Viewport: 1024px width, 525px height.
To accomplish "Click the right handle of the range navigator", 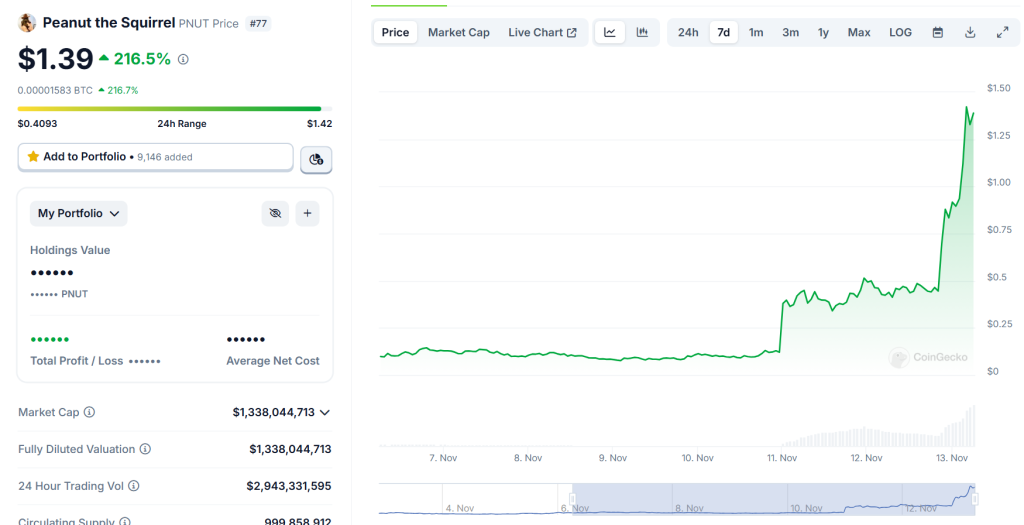I will click(975, 500).
